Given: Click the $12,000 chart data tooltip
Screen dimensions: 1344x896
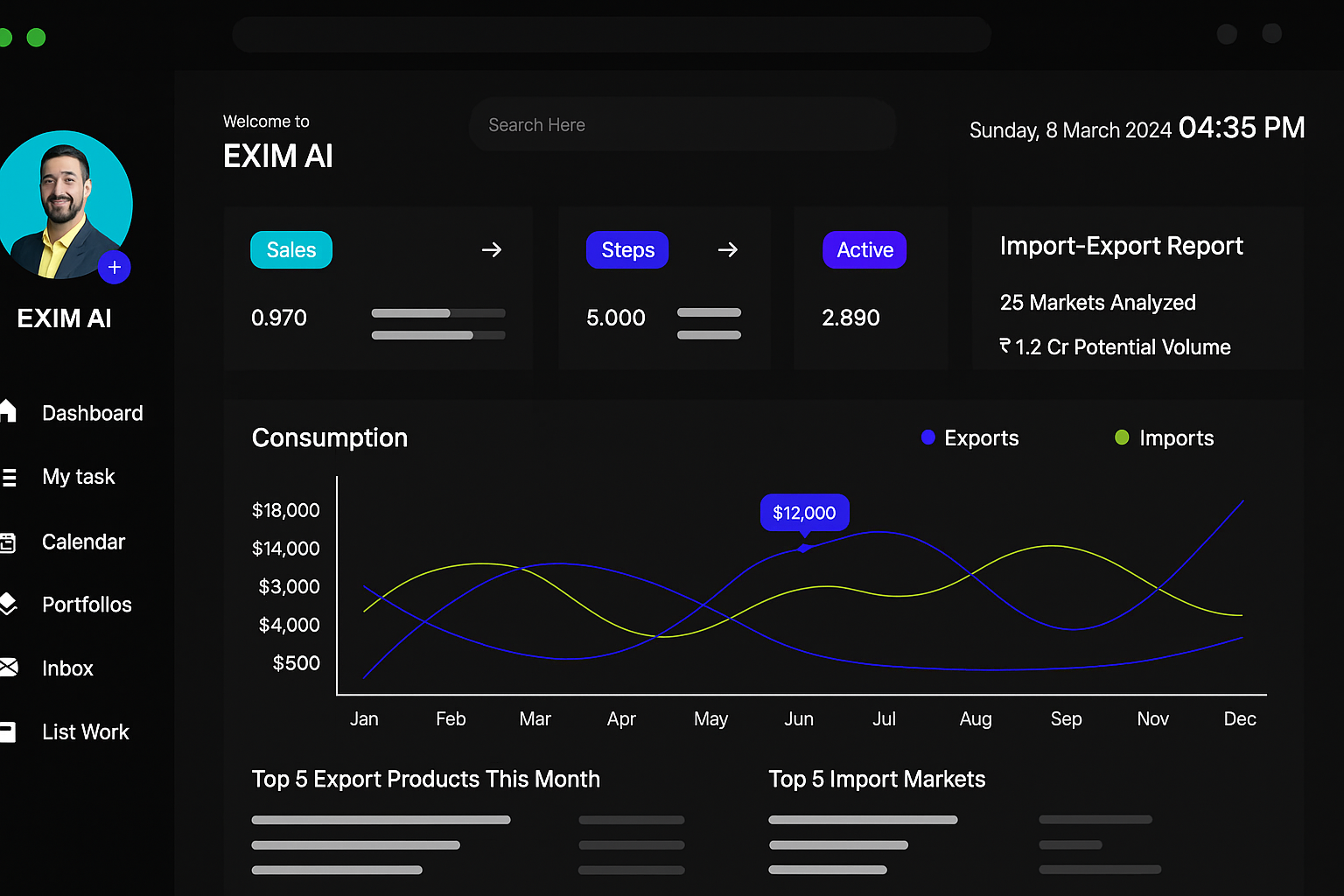Looking at the screenshot, I should pos(804,513).
